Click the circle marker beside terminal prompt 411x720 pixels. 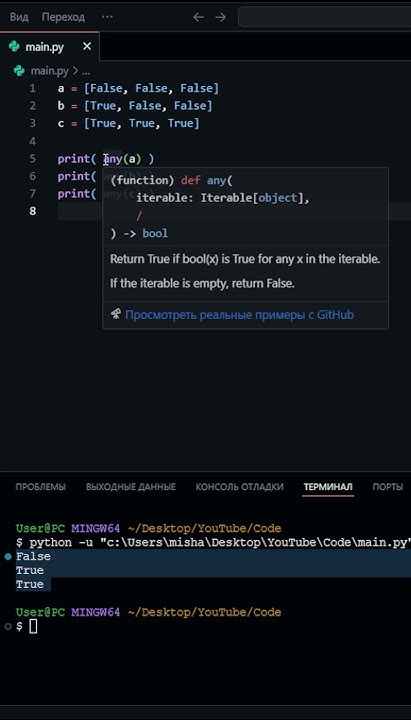[x=8, y=626]
